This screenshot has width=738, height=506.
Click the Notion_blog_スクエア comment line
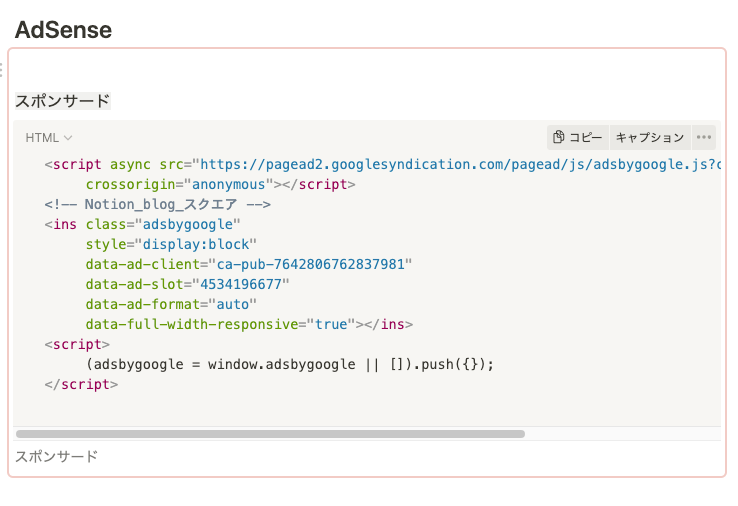(158, 204)
